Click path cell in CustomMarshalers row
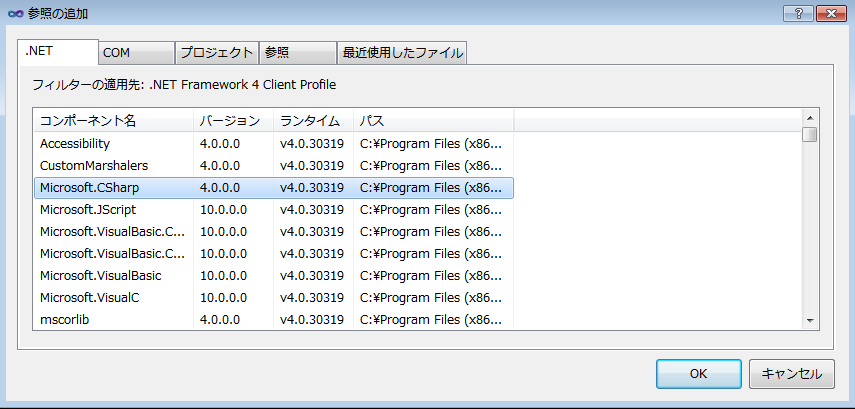Screen dimensions: 855x409 click(430, 165)
